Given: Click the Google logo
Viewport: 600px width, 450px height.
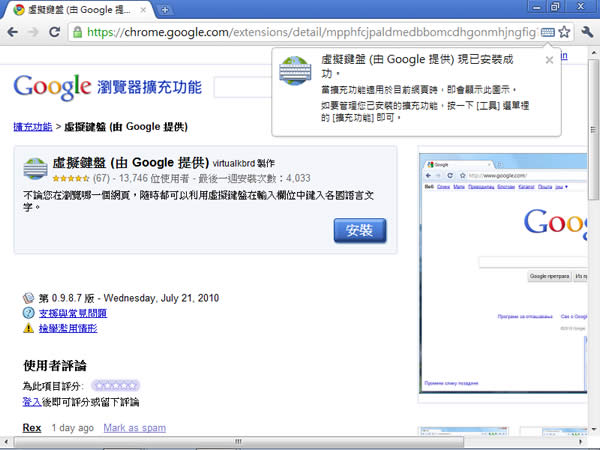Looking at the screenshot, I should click(x=52, y=87).
